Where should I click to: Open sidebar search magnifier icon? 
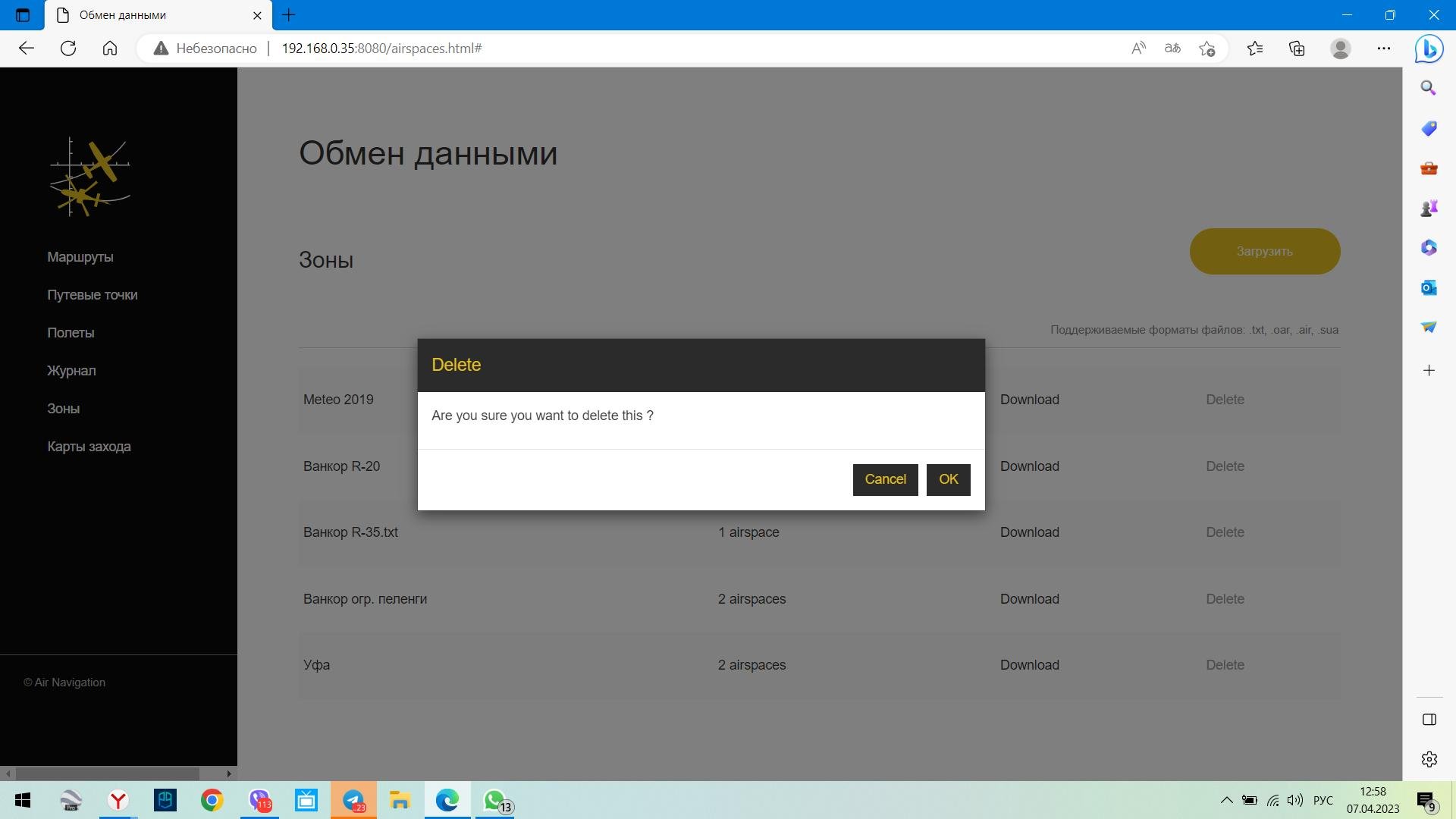[1429, 89]
